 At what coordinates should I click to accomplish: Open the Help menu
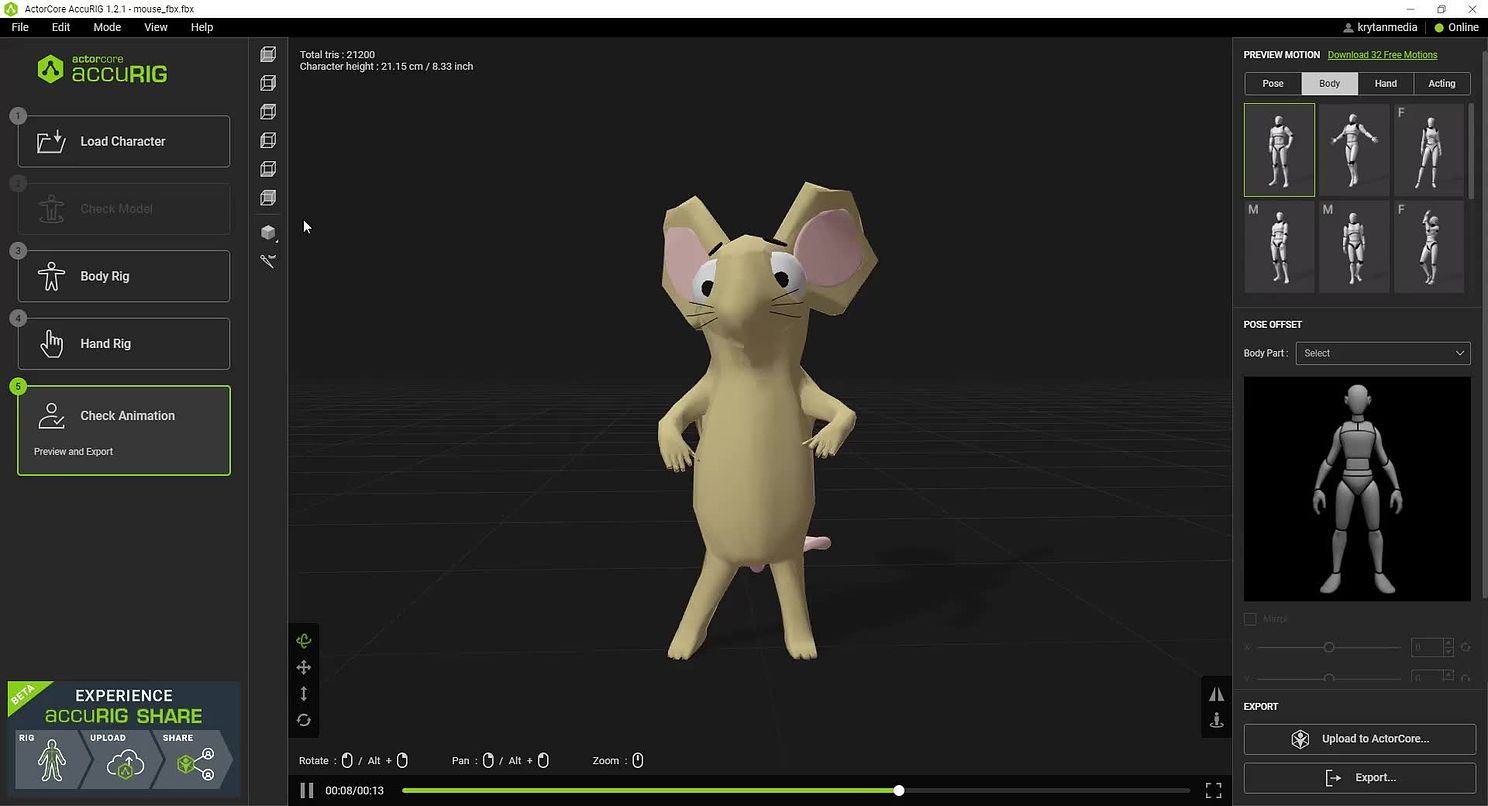[202, 27]
